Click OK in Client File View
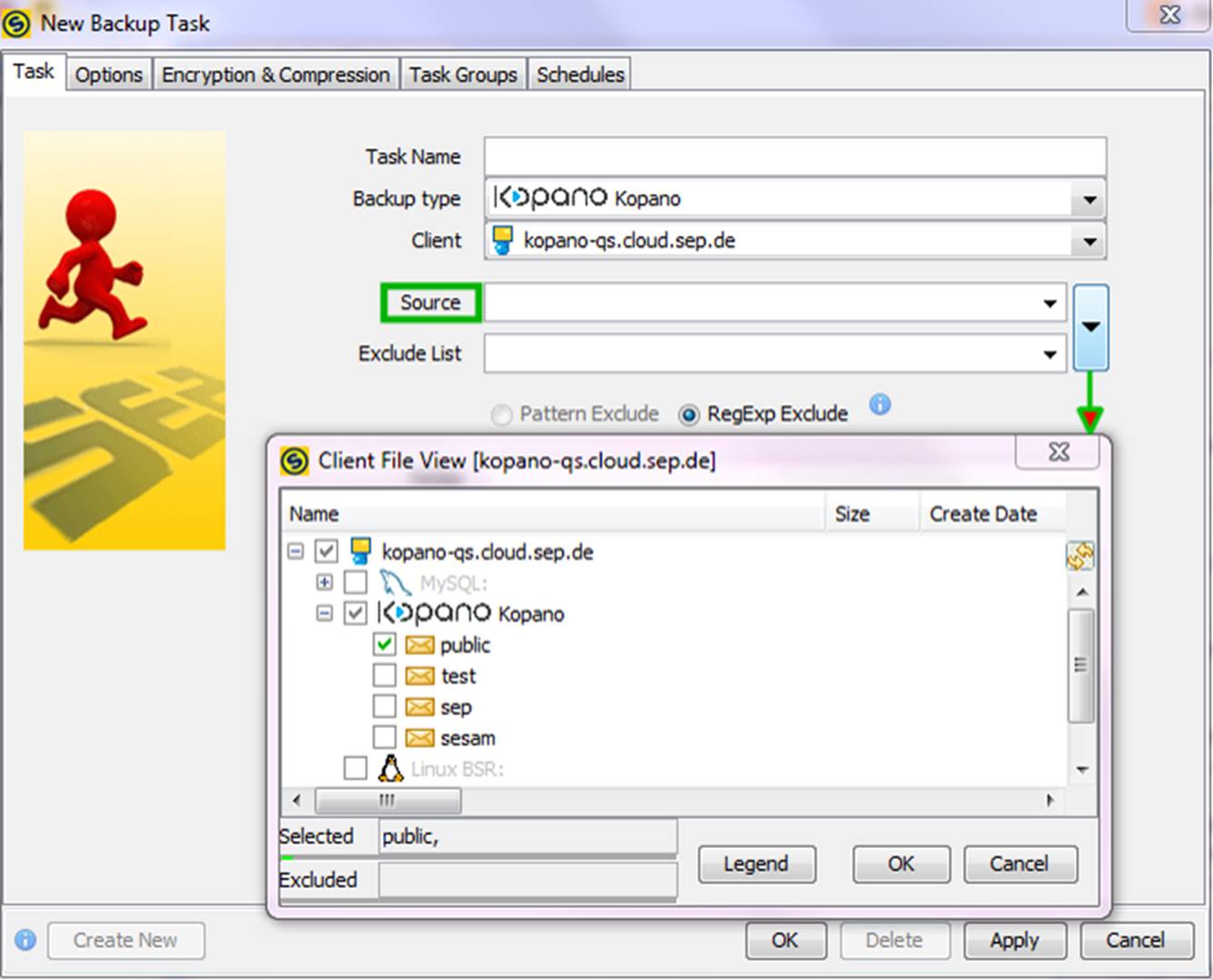This screenshot has width=1213, height=980. (901, 864)
